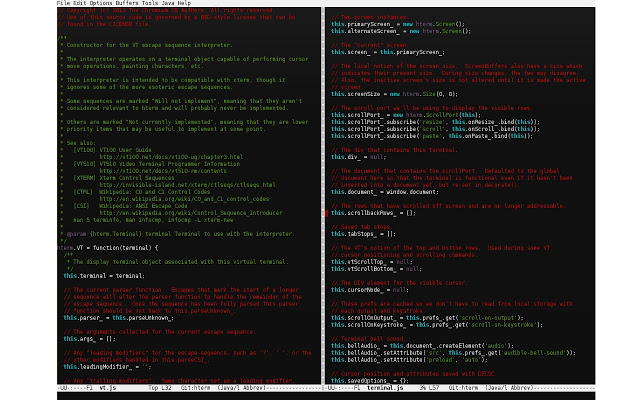Click the 'this.scrollbackRows_ = [];' line

coord(373,213)
